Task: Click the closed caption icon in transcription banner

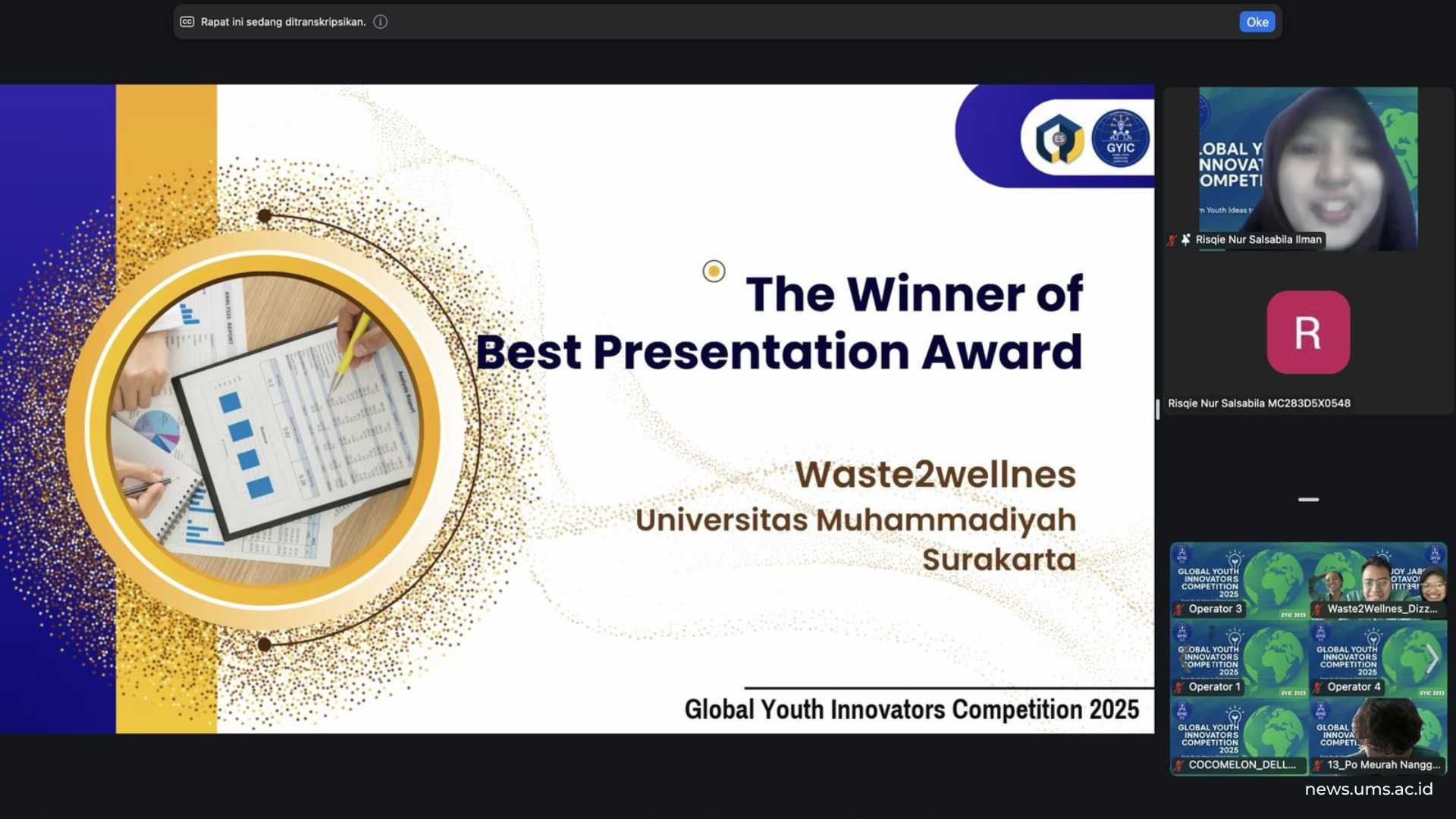Action: coord(187,22)
